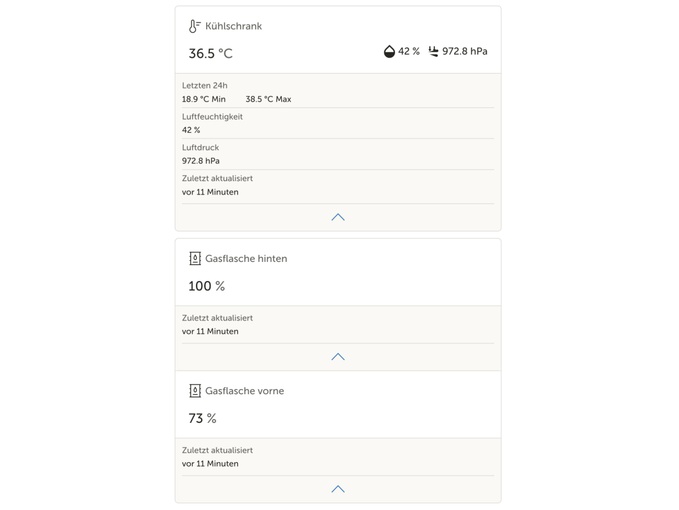Image resolution: width=679 pixels, height=510 pixels.
Task: Click the humidity droplet icon
Action: point(389,52)
